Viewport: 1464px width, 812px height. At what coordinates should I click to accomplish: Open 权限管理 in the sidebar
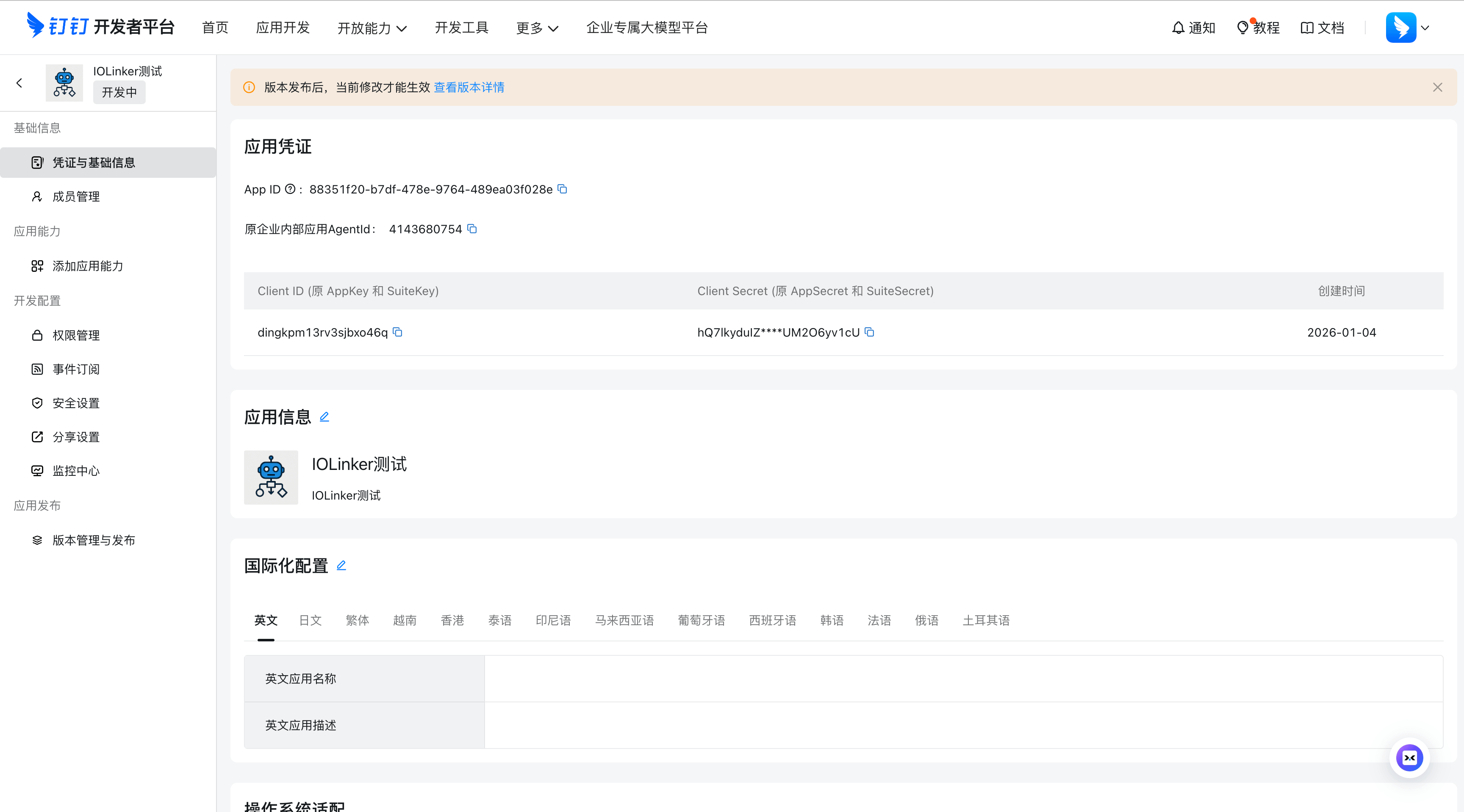(x=76, y=335)
